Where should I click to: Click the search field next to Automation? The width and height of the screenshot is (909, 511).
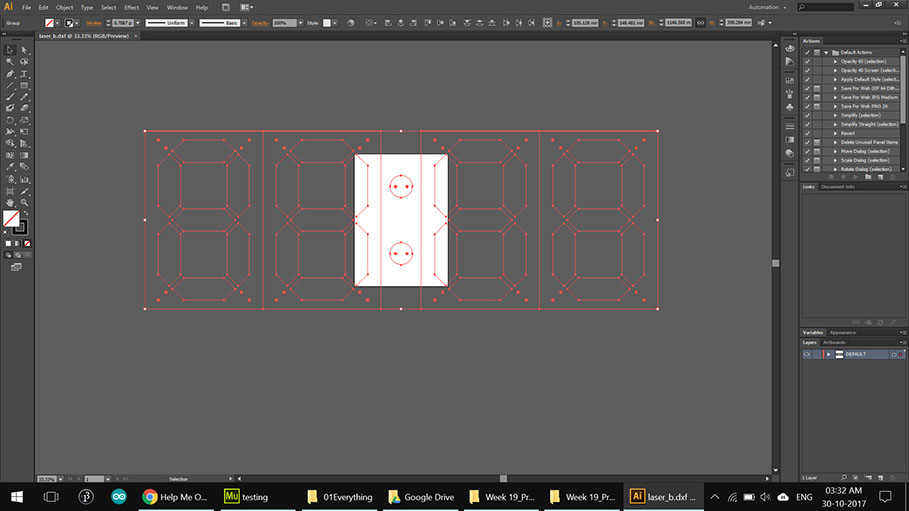826,8
